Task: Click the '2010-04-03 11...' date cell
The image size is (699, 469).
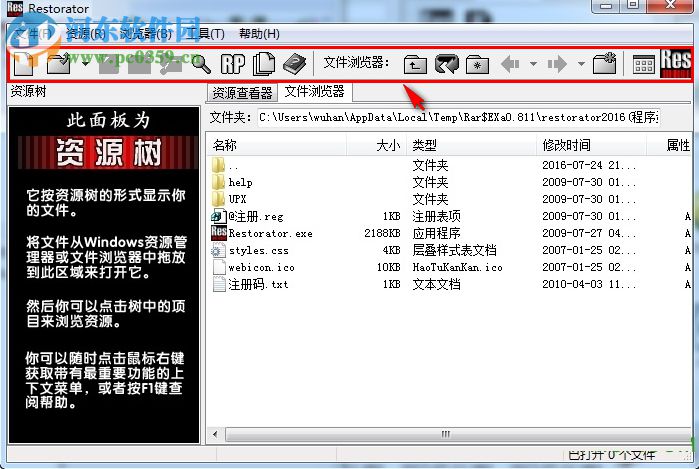Action: pyautogui.click(x=589, y=284)
